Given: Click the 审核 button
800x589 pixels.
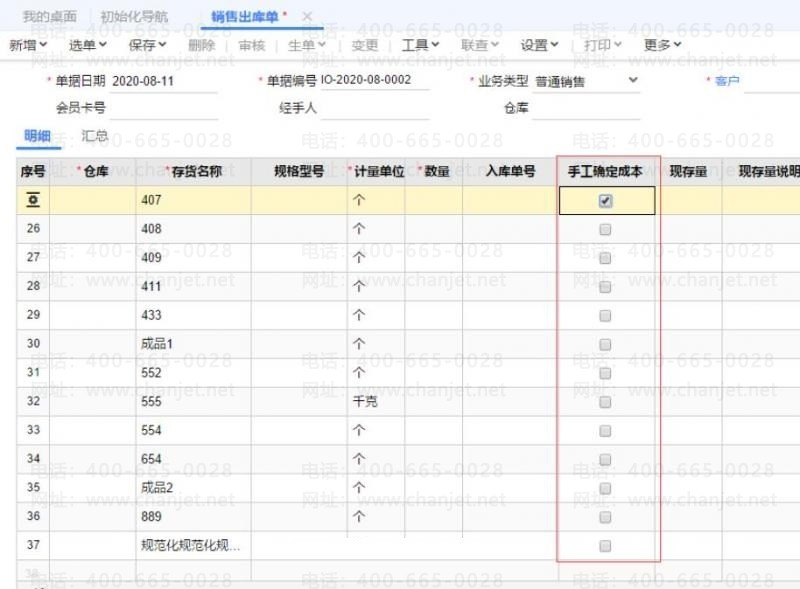Looking at the screenshot, I should [252, 45].
